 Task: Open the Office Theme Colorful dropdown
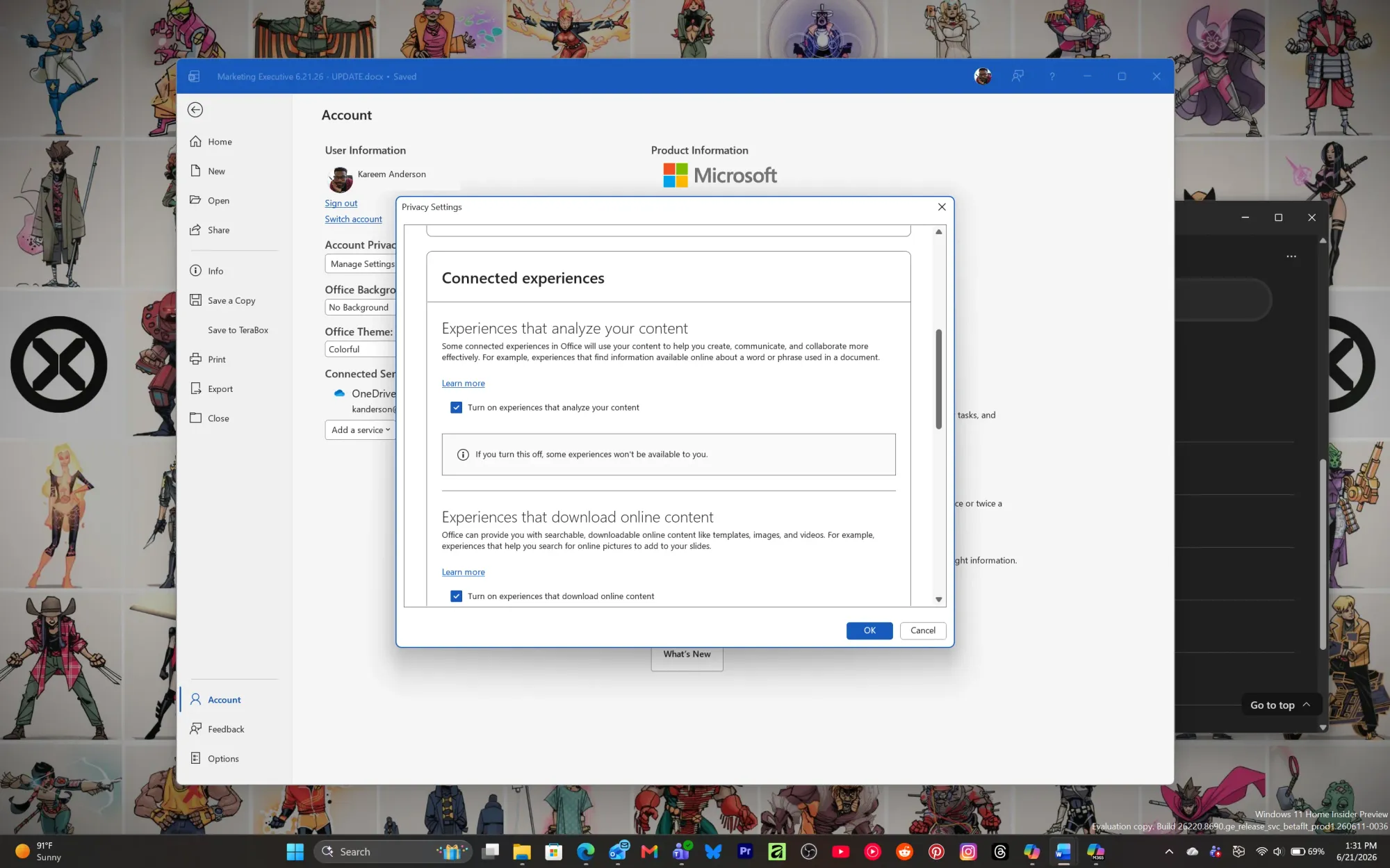pyautogui.click(x=360, y=350)
